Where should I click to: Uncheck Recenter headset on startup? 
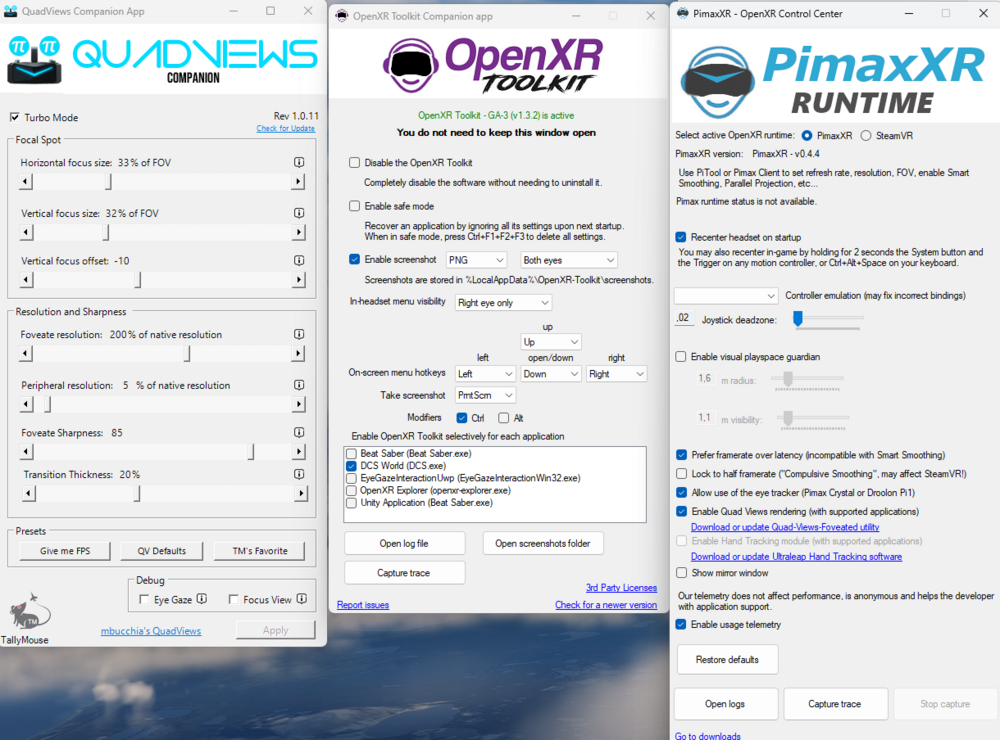click(681, 237)
